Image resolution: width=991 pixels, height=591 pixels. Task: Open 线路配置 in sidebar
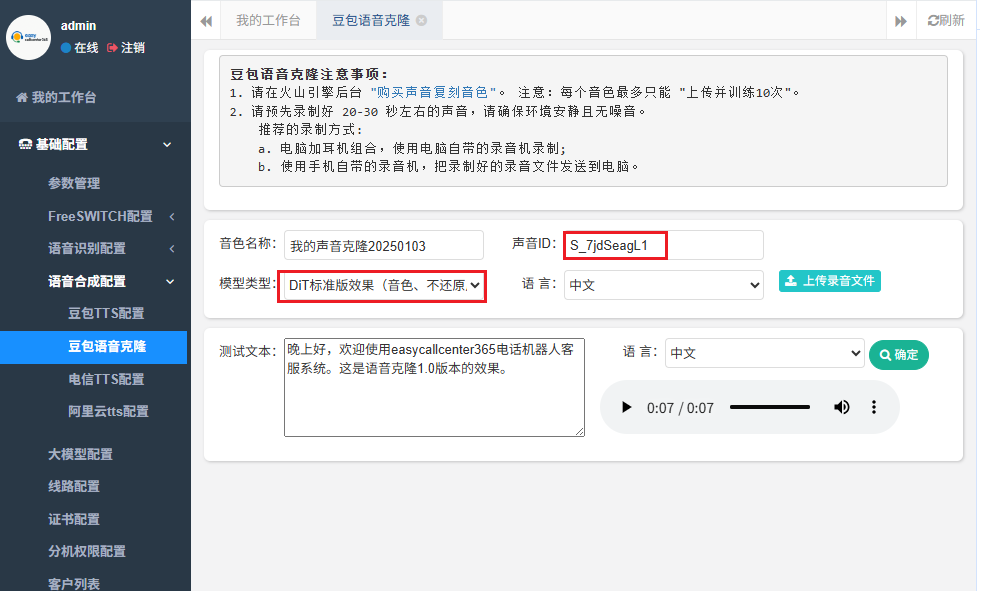(74, 487)
